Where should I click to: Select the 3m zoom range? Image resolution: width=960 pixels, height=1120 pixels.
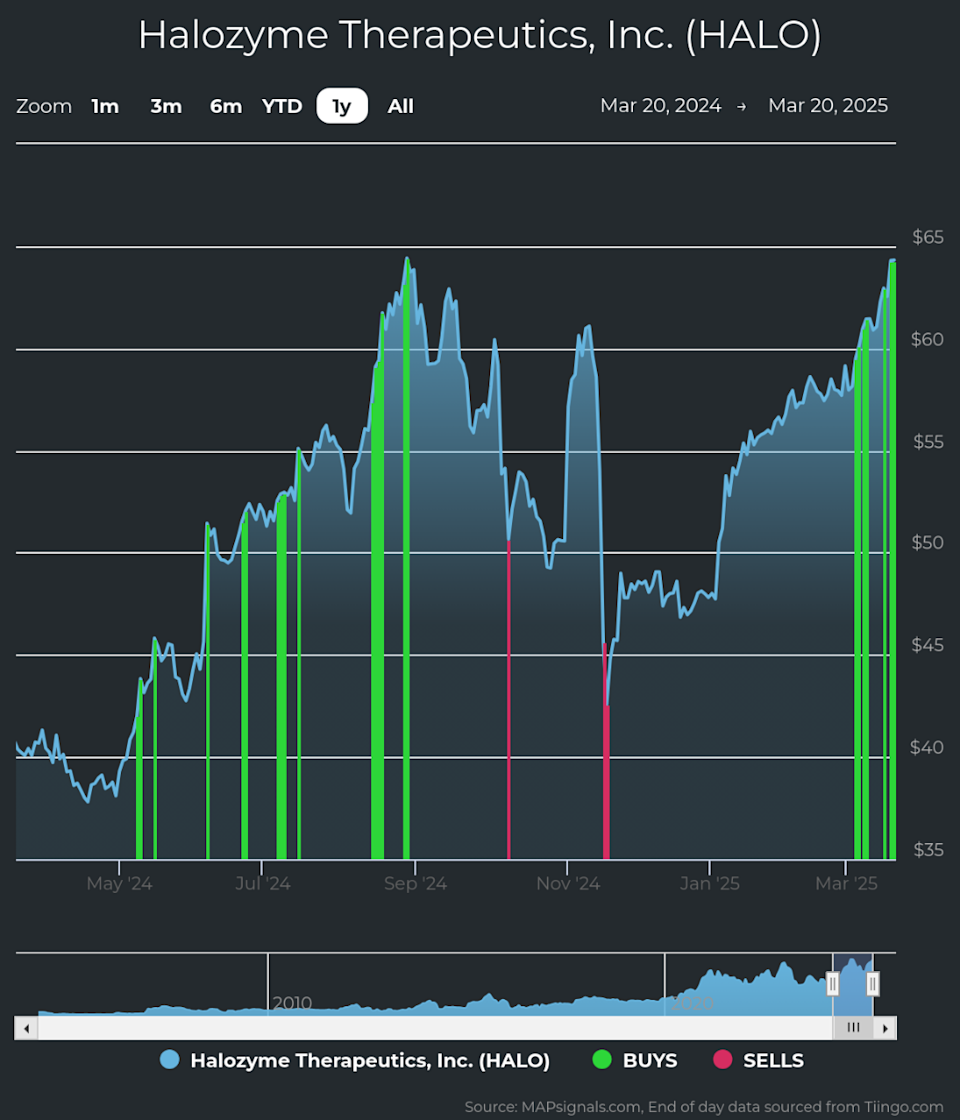(x=166, y=106)
